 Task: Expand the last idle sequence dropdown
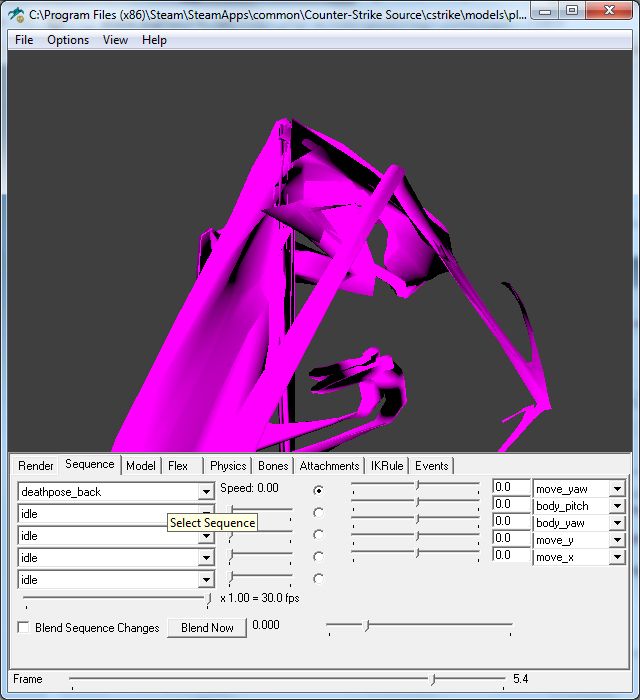[x=206, y=579]
